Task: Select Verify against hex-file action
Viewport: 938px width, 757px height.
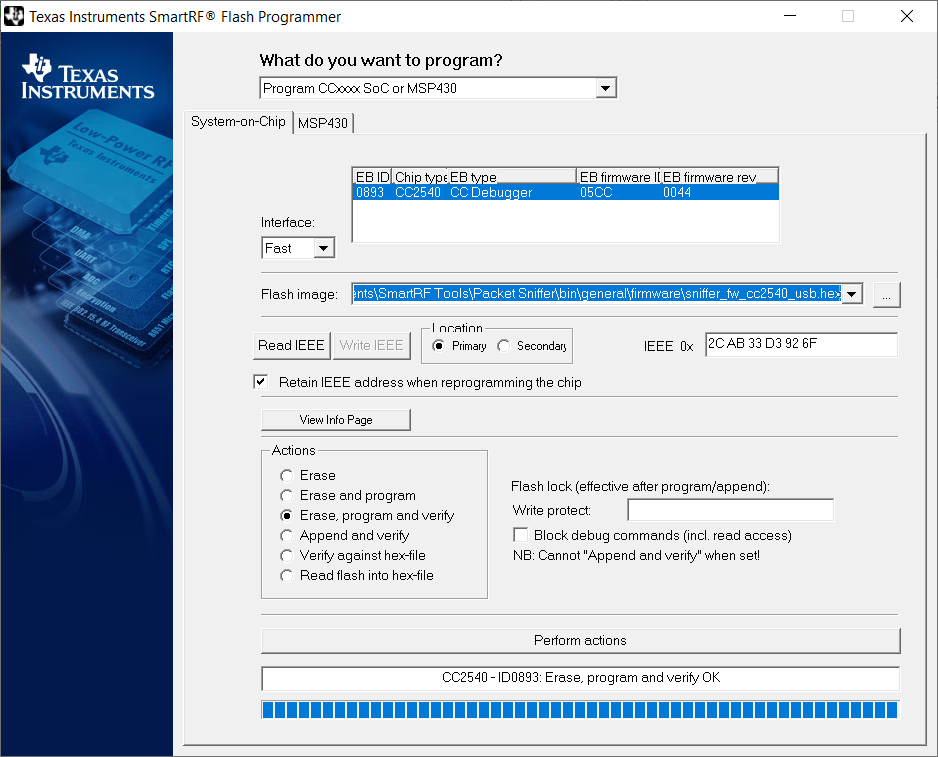Action: point(287,555)
